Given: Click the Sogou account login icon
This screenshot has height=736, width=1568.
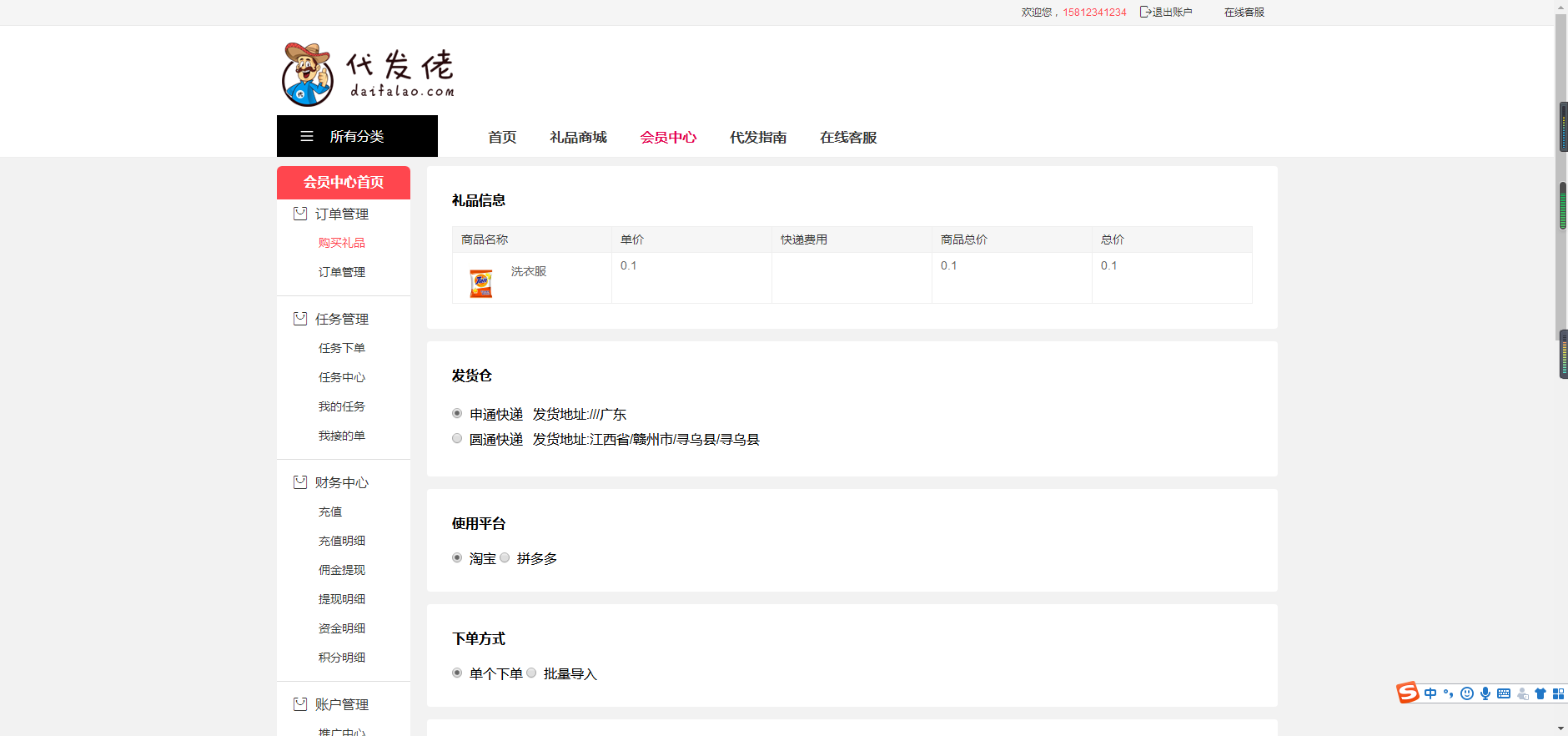Looking at the screenshot, I should (1523, 693).
